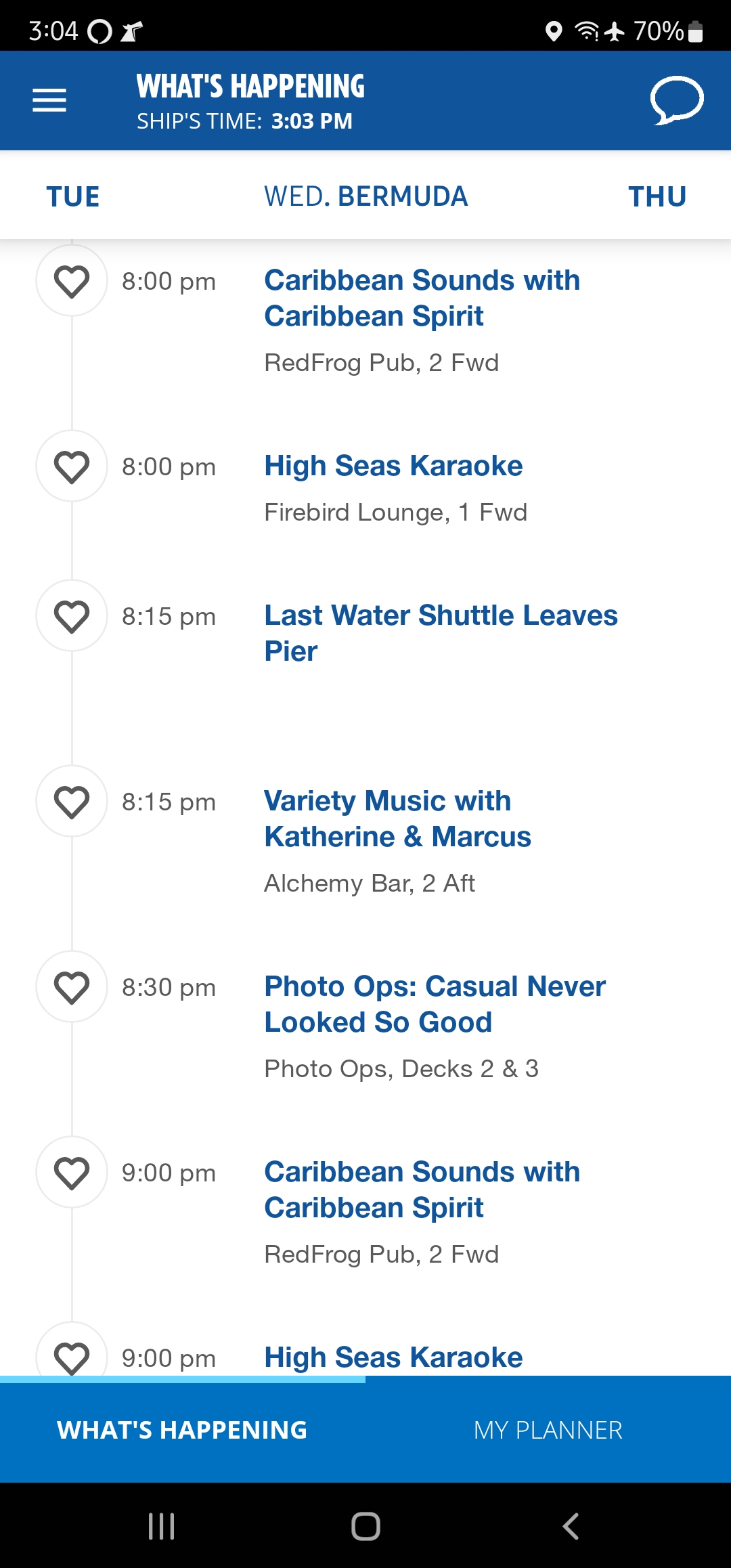Switch to the TUE day tab
The height and width of the screenshot is (1568, 731).
click(73, 197)
